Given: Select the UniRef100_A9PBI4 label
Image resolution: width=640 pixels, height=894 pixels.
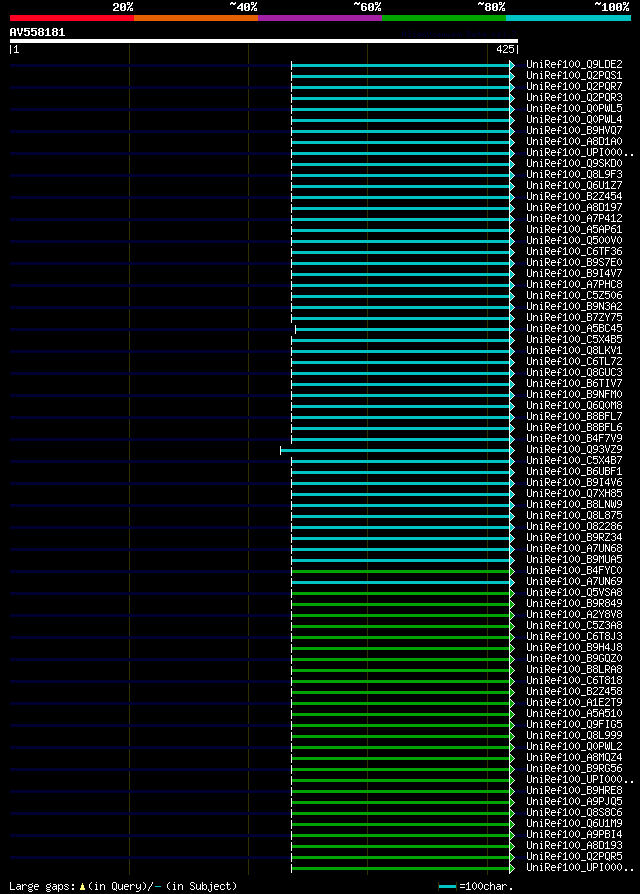Looking at the screenshot, I should [x=574, y=834].
